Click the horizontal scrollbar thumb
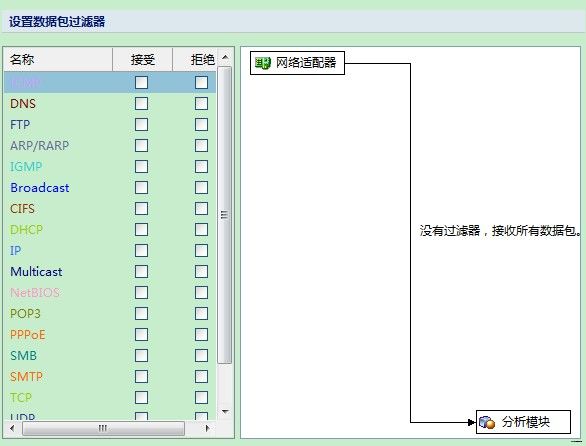This screenshot has width=586, height=446. (104, 428)
